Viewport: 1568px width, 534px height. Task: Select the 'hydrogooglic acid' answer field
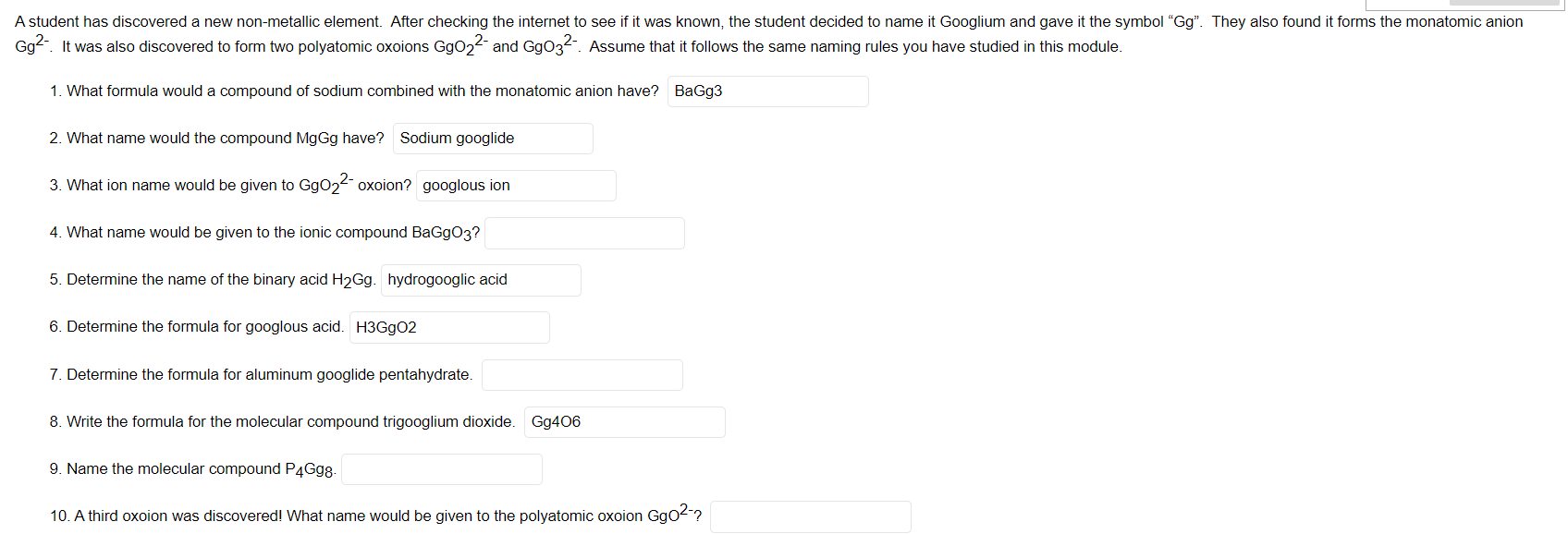coord(480,279)
